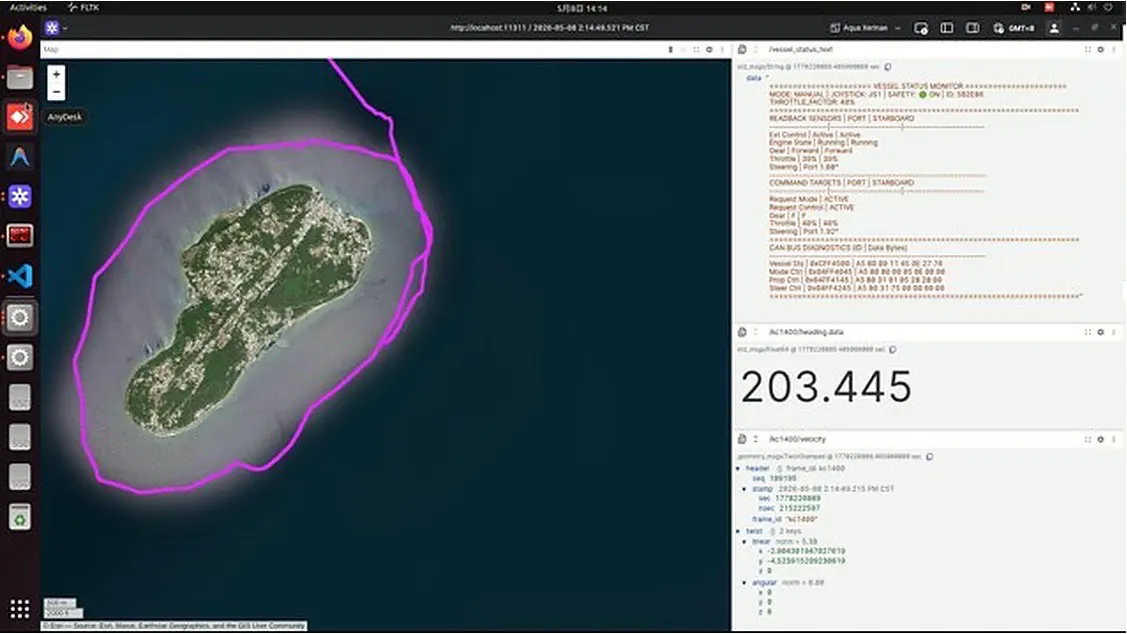Open the network status tray icon
The width and height of the screenshot is (1127, 634).
click(x=1075, y=7)
